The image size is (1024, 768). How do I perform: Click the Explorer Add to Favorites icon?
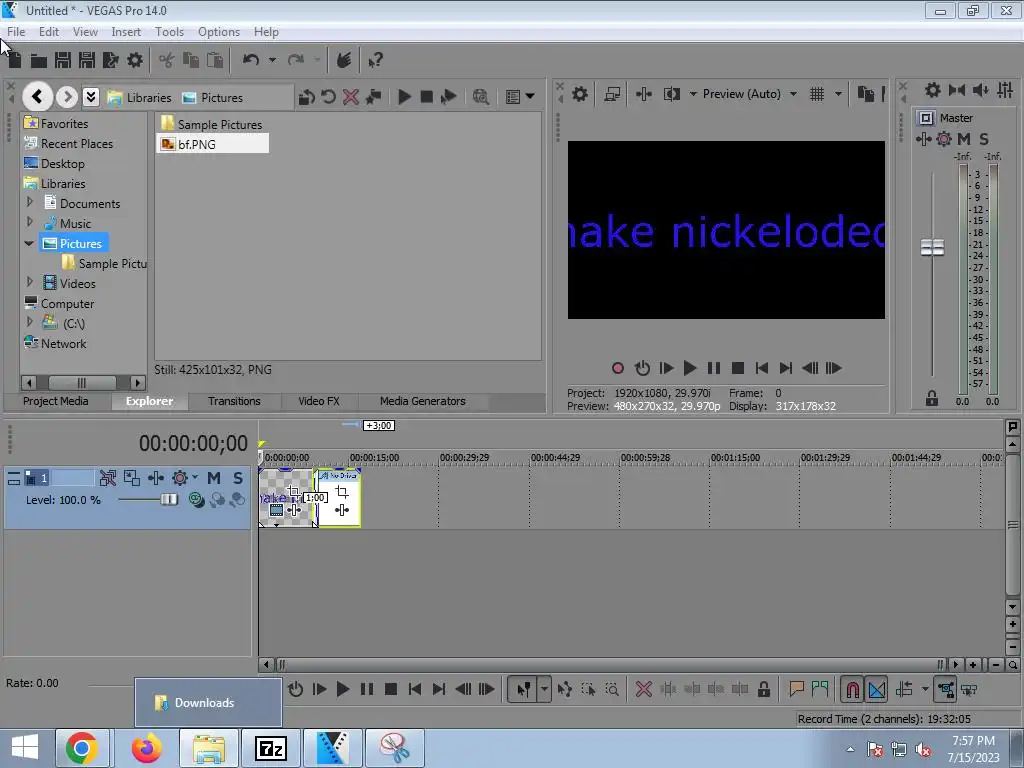click(x=374, y=97)
